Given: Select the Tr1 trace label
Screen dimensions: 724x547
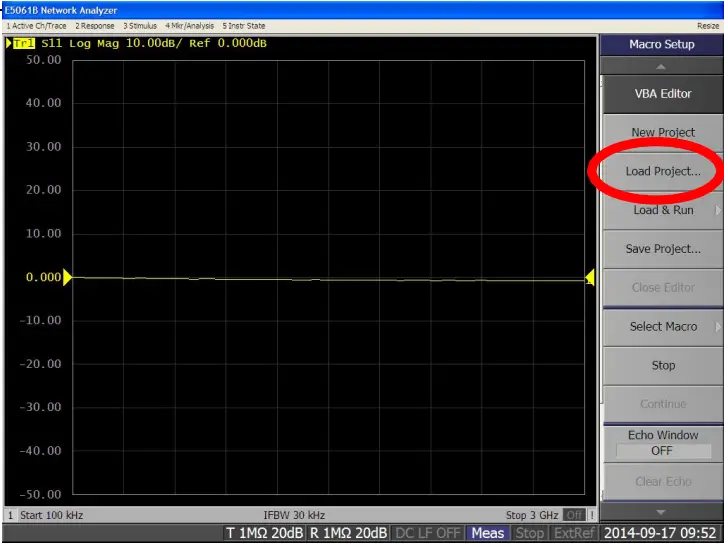Looking at the screenshot, I should coord(24,43).
